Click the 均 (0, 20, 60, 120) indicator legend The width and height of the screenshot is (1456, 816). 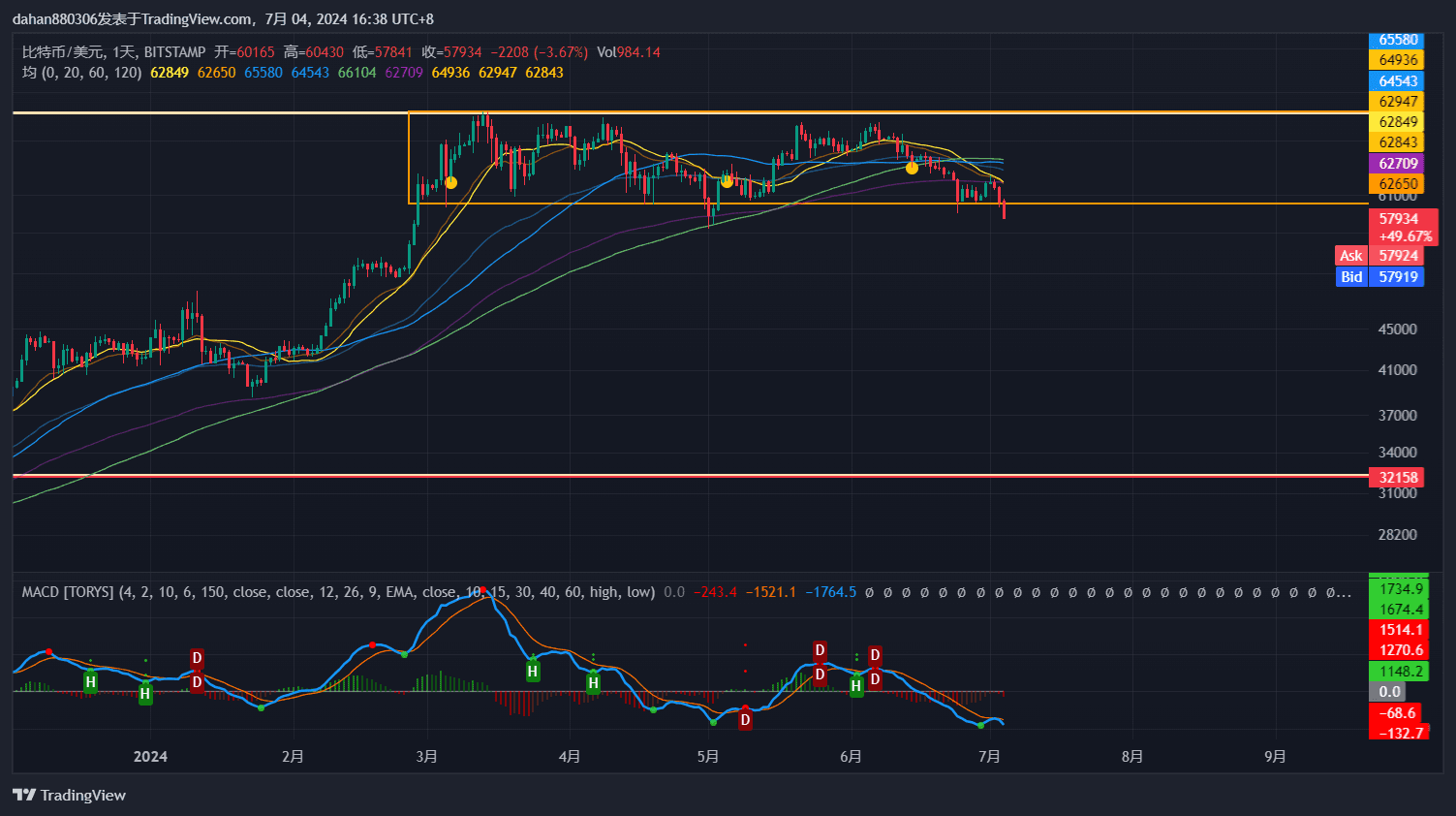point(82,73)
